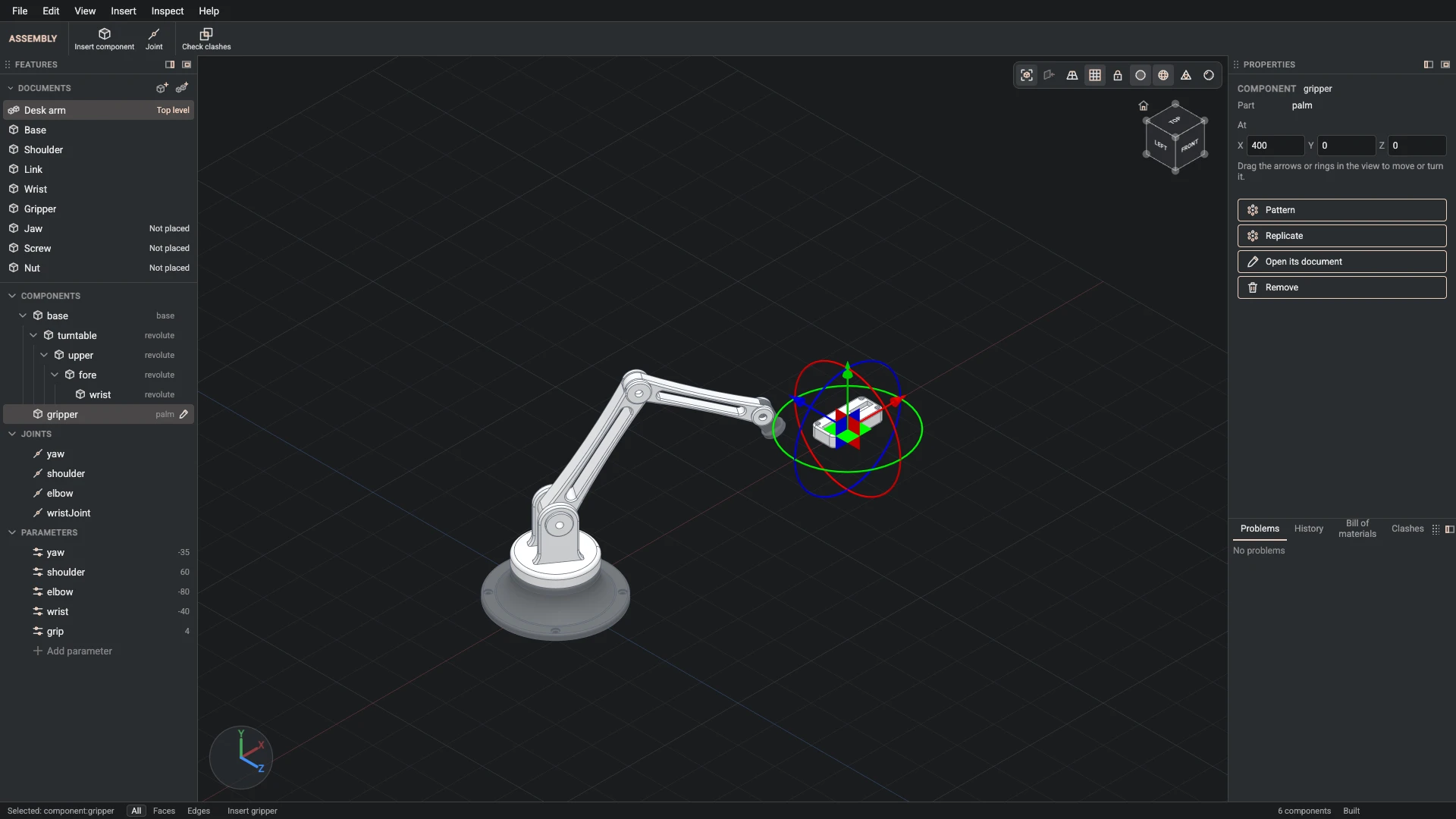Click the Properties panel pop-out icon

pyautogui.click(x=1445, y=64)
